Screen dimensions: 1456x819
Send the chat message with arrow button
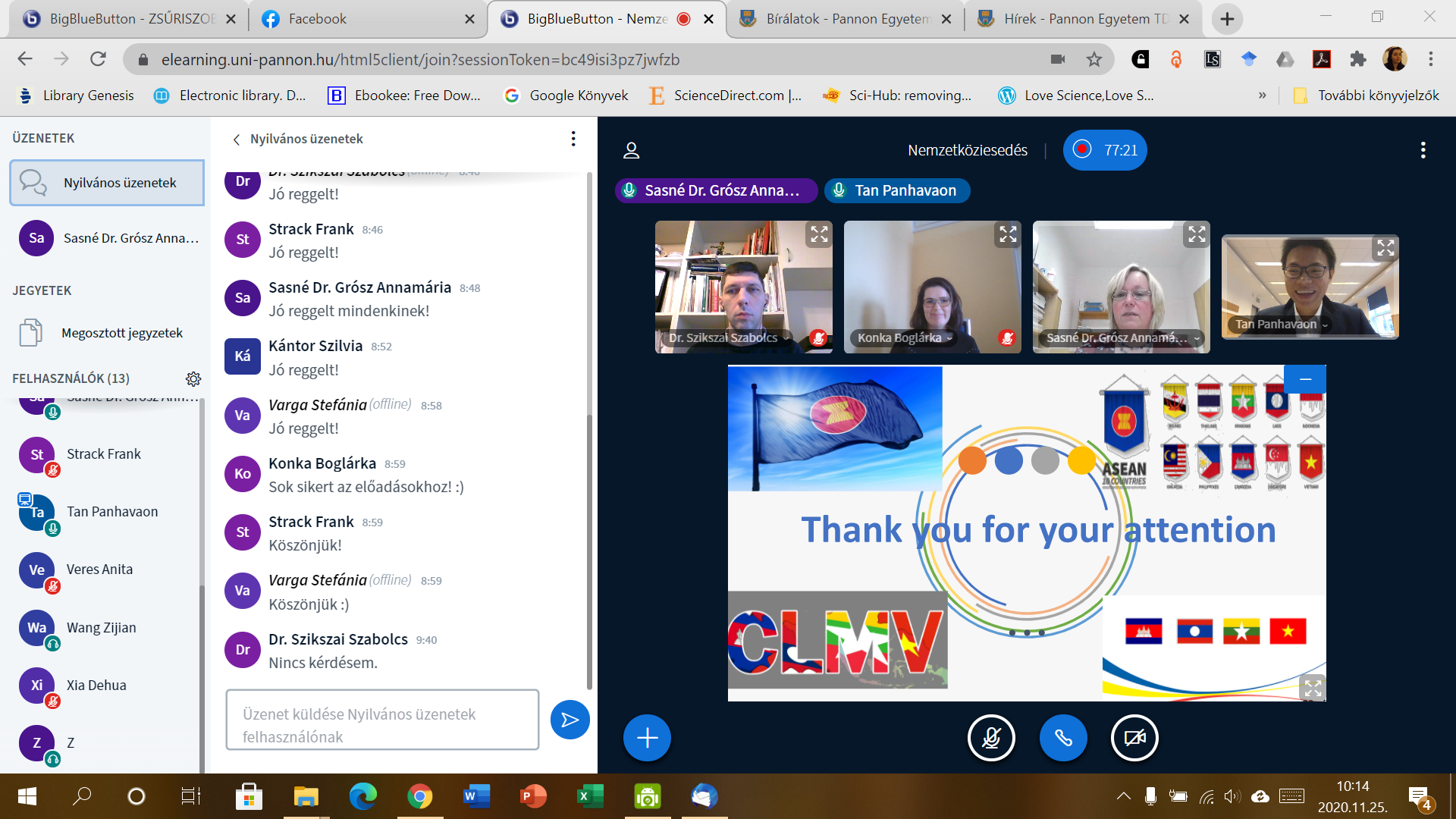pos(570,720)
